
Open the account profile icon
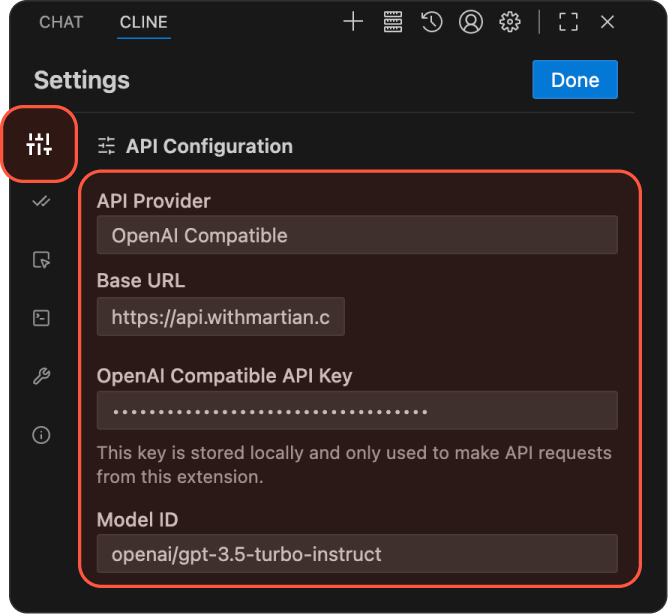pos(470,22)
